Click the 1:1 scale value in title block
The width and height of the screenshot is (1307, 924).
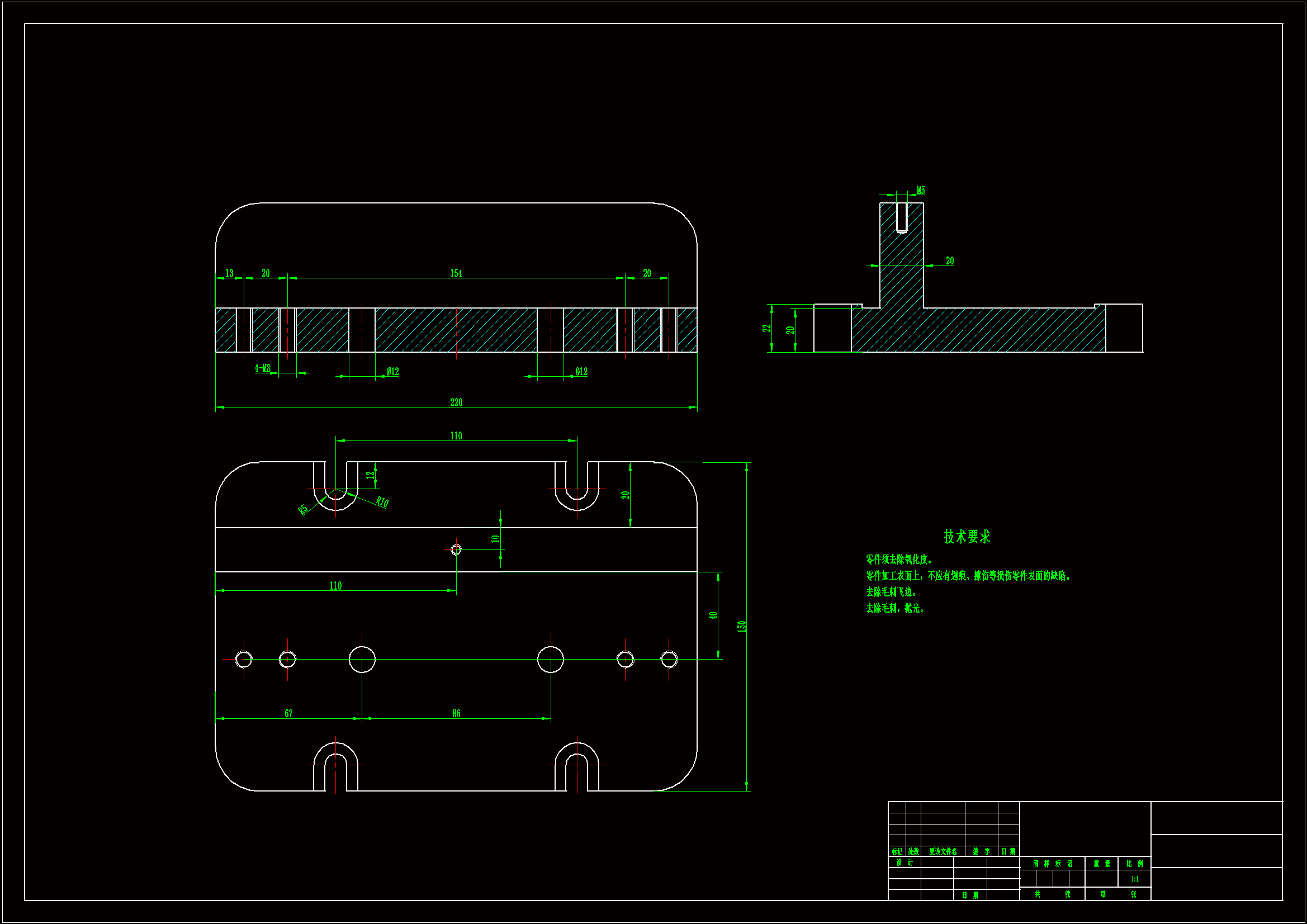[x=1134, y=879]
